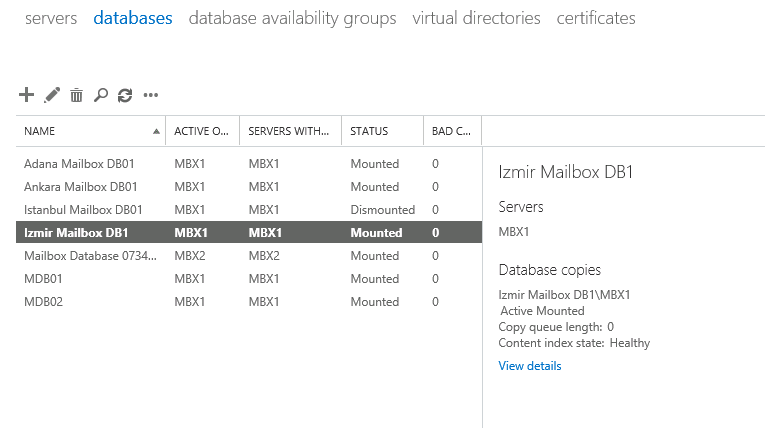This screenshot has width=765, height=428.
Task: Sort by BAD C... column header
Action: (452, 131)
